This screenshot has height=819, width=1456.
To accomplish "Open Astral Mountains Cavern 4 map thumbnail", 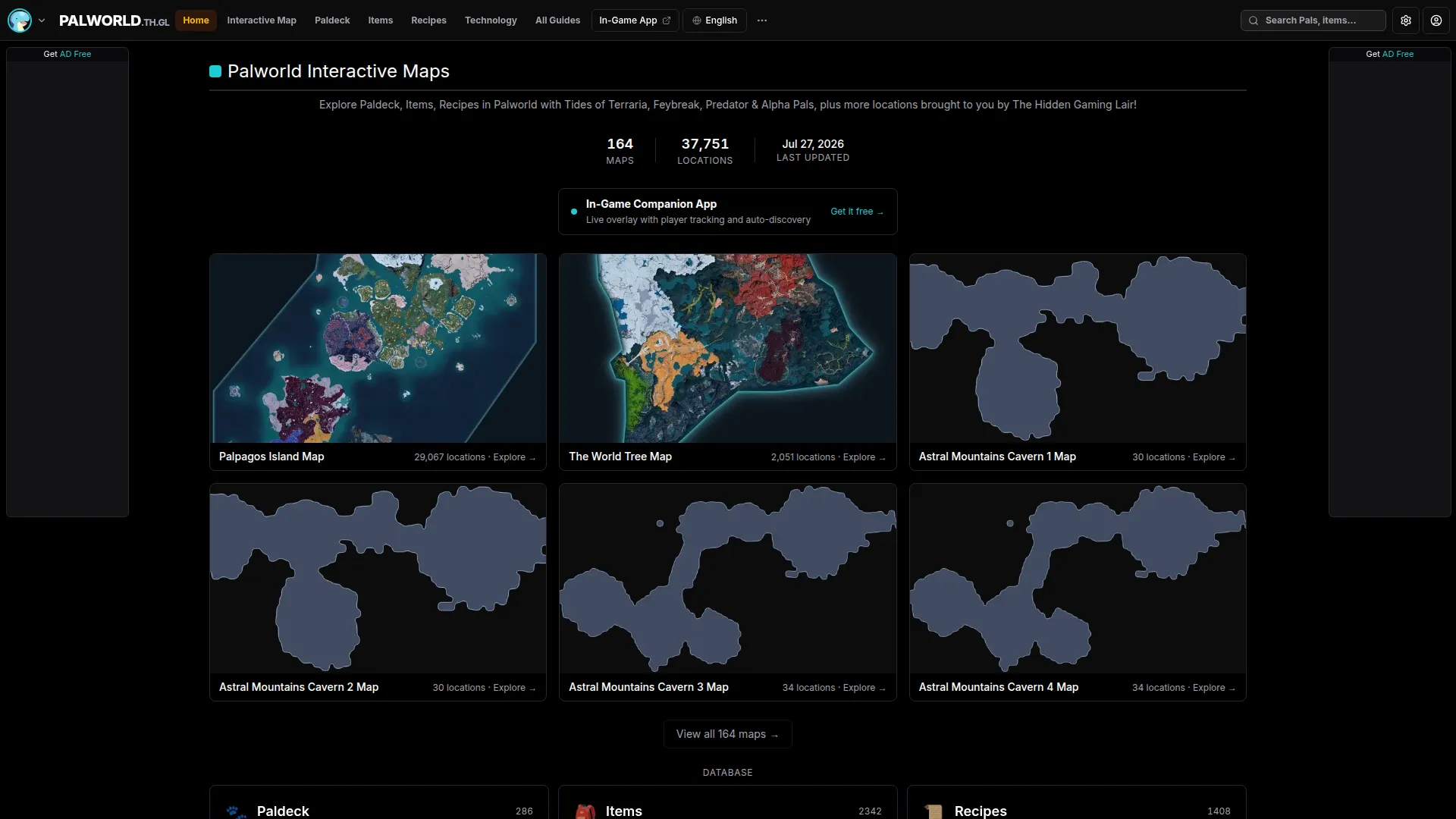I will pyautogui.click(x=1078, y=579).
